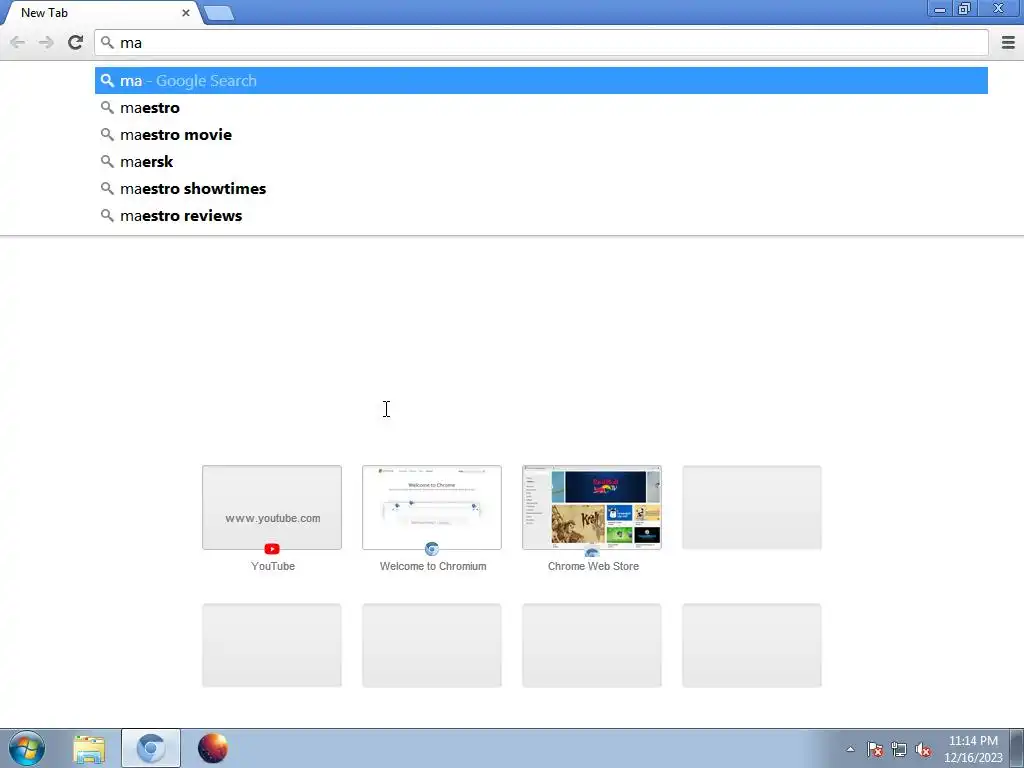Click the Welcome to Chromium label

[433, 566]
